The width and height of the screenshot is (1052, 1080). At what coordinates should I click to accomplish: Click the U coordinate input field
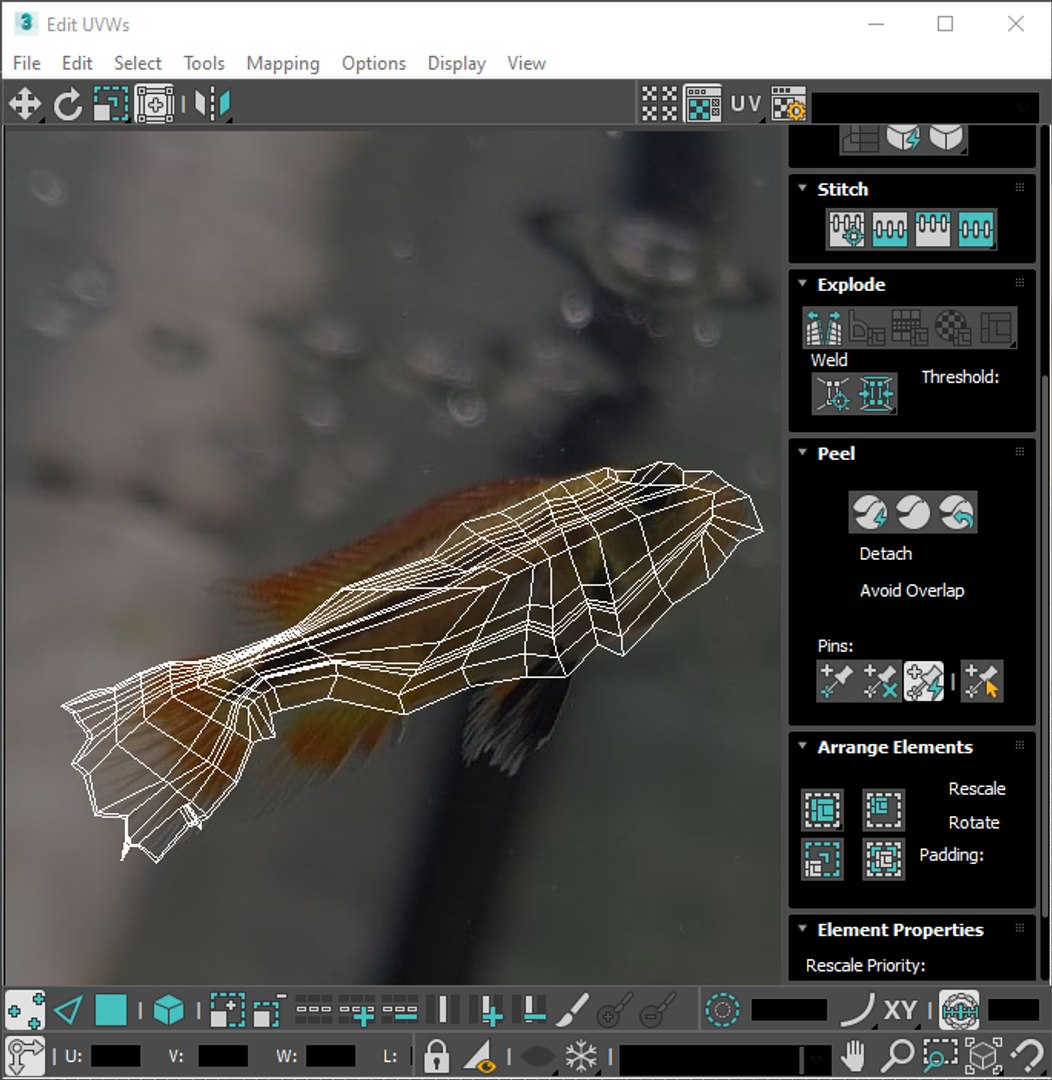tap(115, 1056)
